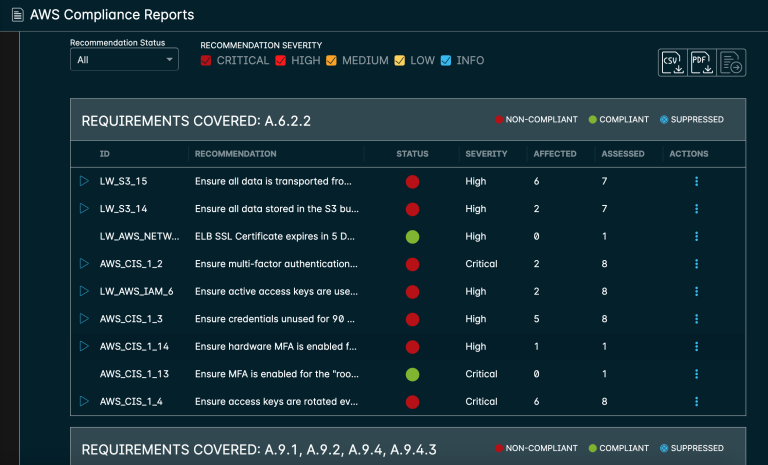The image size is (768, 465).
Task: Expand the LW_S3_14 row
Action: [x=84, y=208]
